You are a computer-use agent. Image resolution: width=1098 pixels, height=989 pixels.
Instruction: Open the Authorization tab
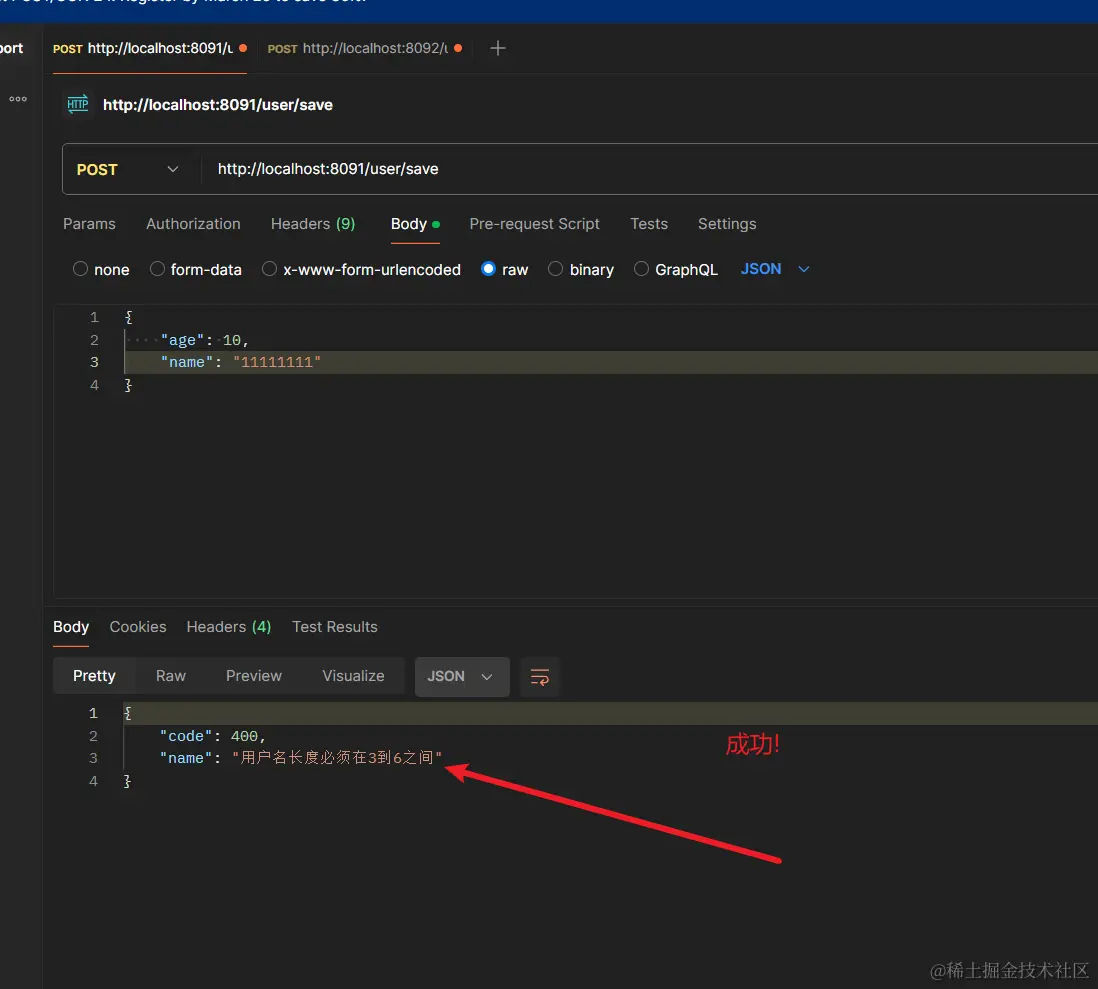(x=193, y=224)
